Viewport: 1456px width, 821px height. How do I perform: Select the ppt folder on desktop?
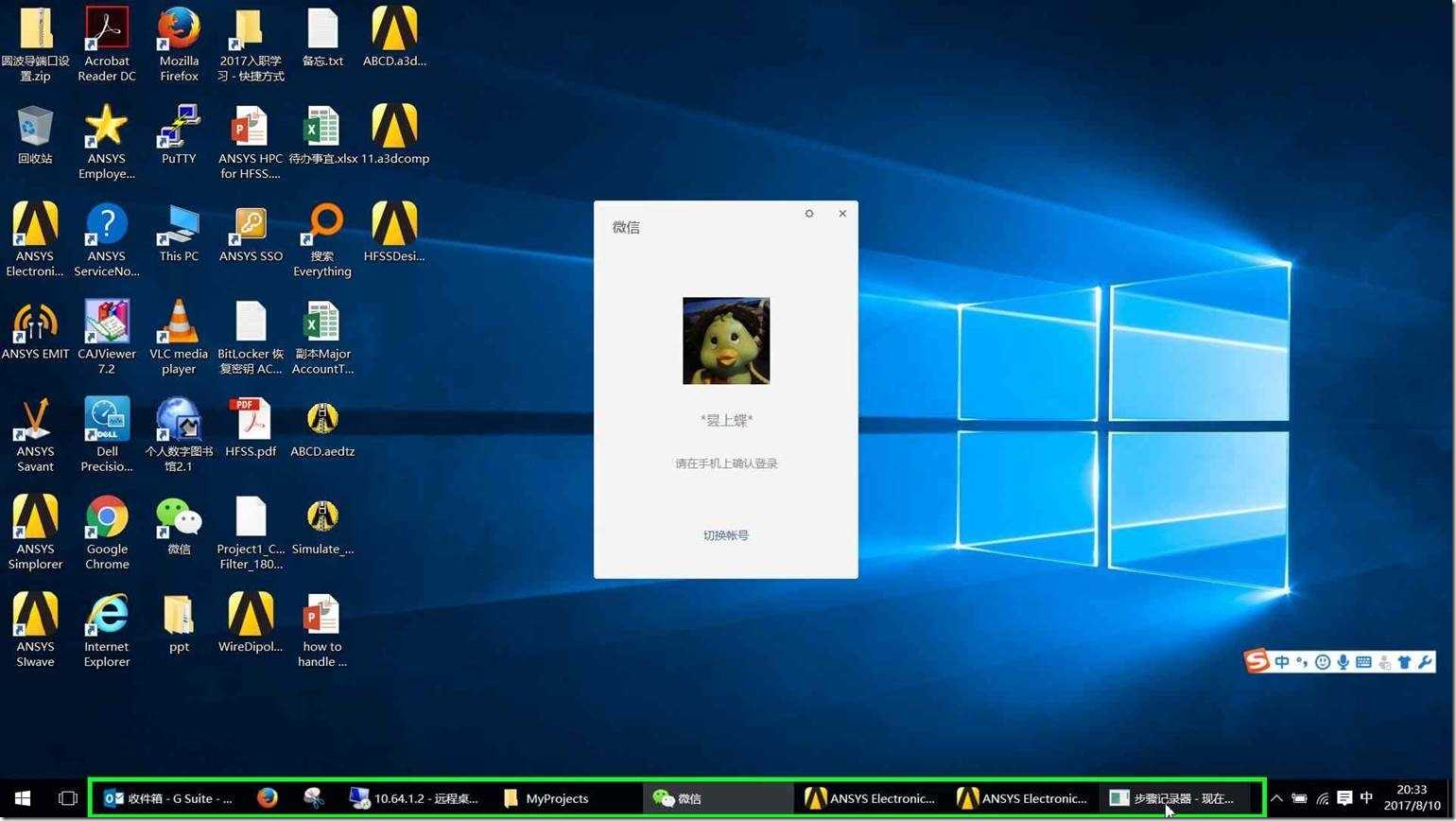point(179,622)
